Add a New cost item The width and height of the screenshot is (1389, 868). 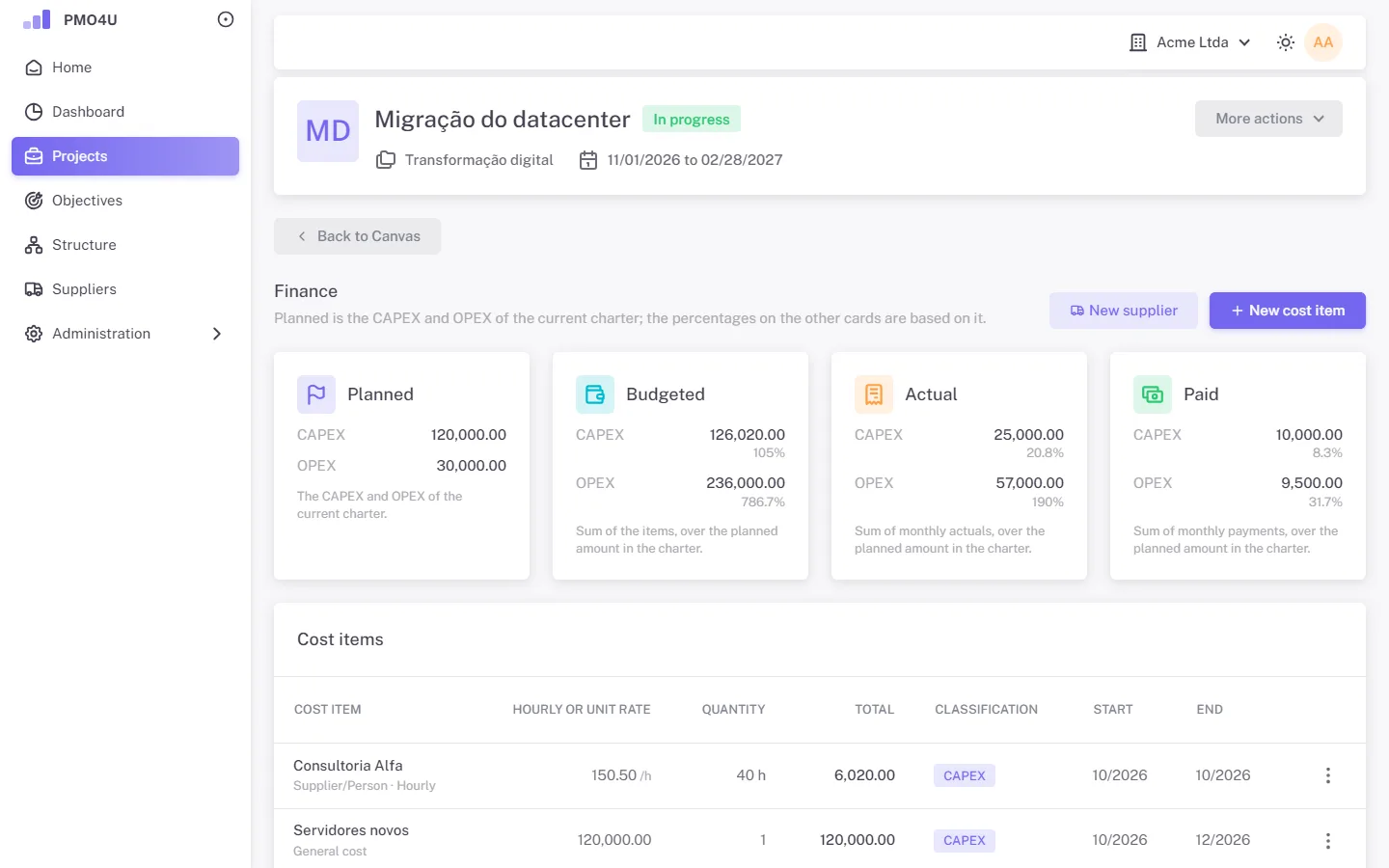1288,311
